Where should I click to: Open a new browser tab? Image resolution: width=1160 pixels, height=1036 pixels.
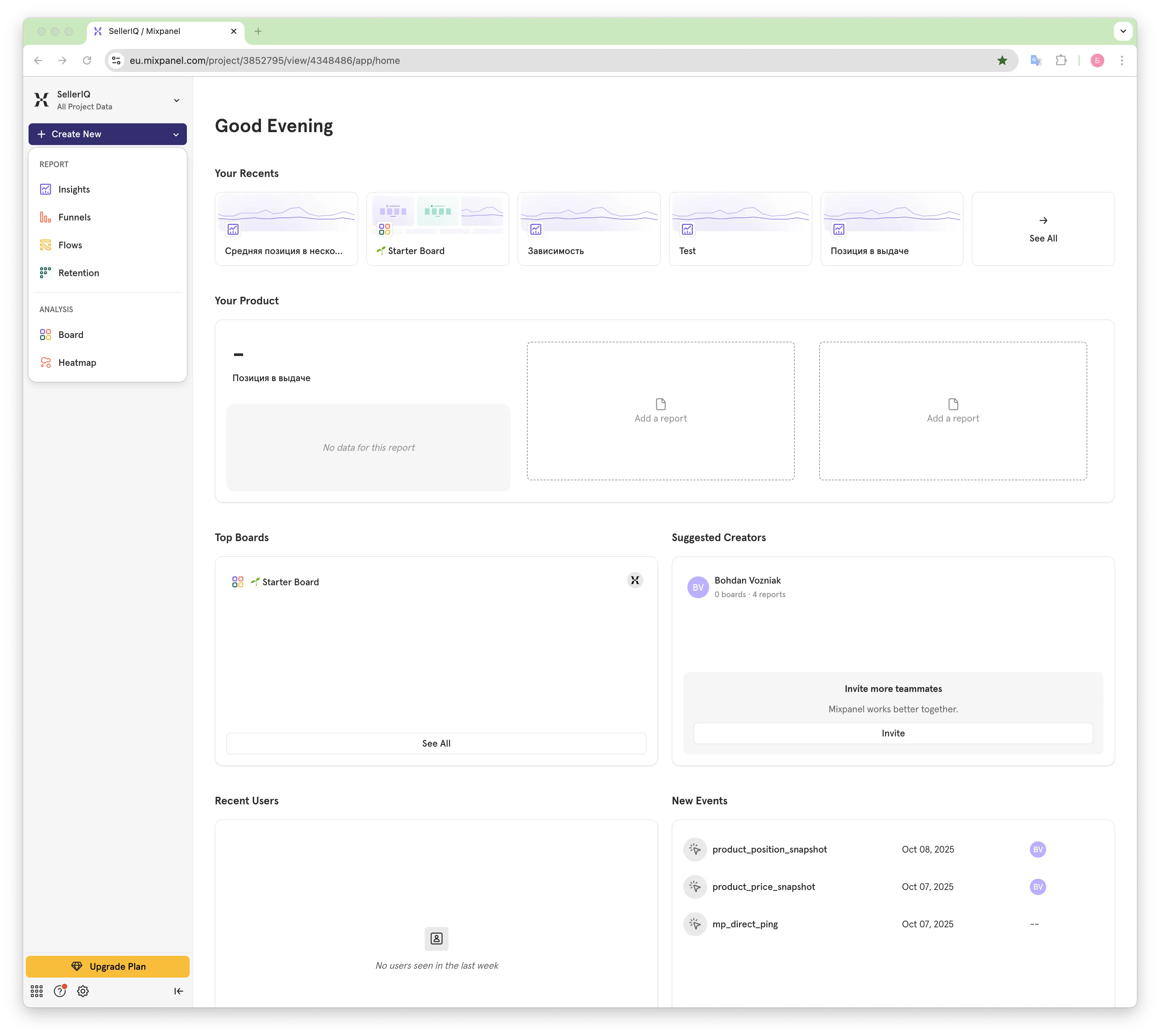(x=258, y=31)
